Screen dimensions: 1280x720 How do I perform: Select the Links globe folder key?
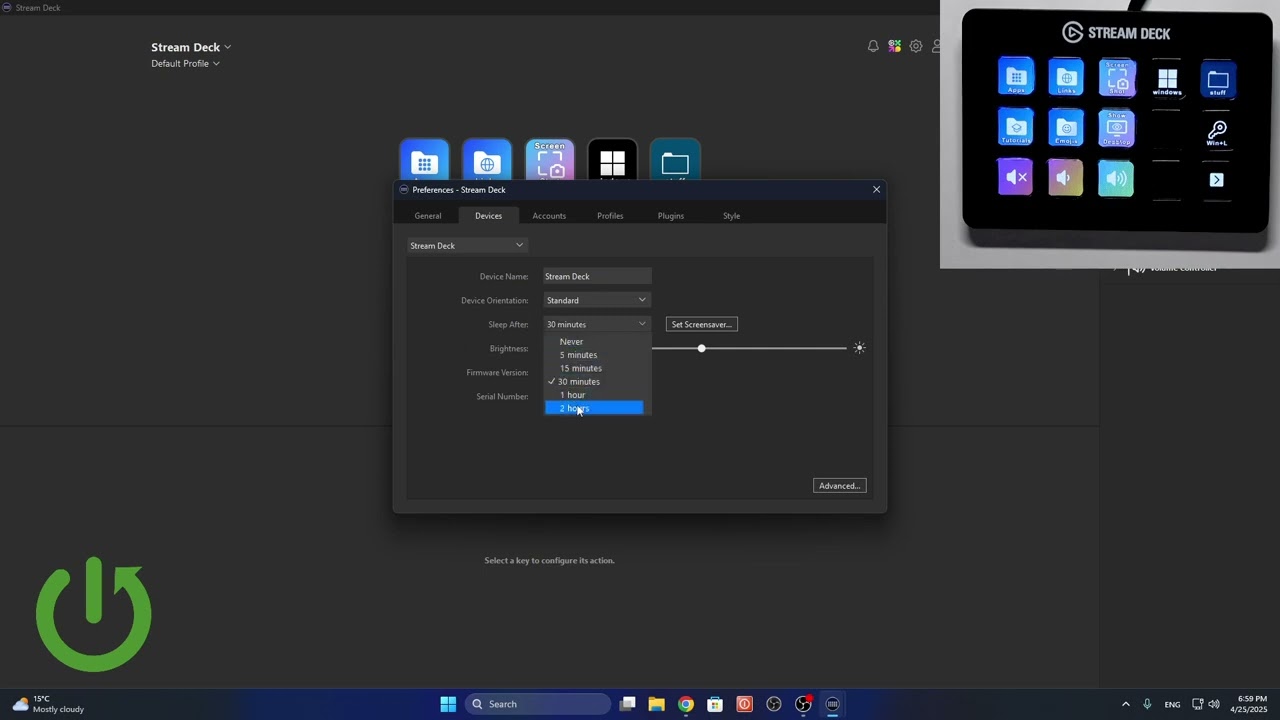pyautogui.click(x=487, y=160)
